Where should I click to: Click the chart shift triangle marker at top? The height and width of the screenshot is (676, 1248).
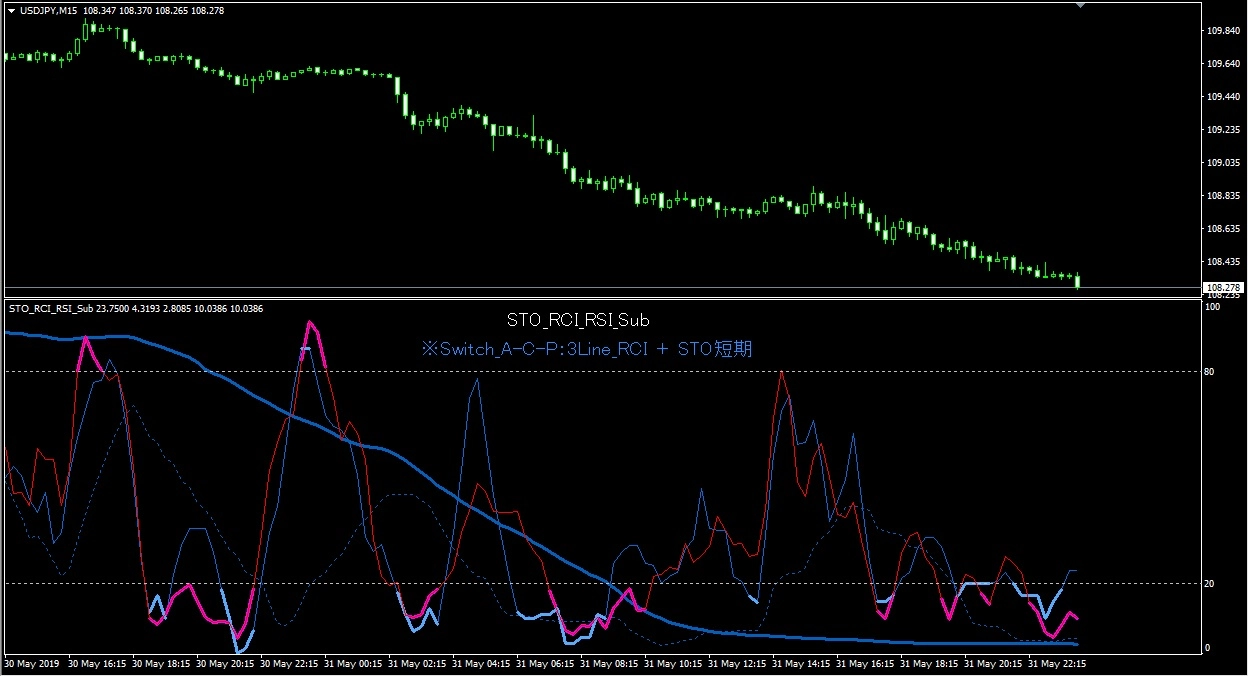click(x=1080, y=5)
